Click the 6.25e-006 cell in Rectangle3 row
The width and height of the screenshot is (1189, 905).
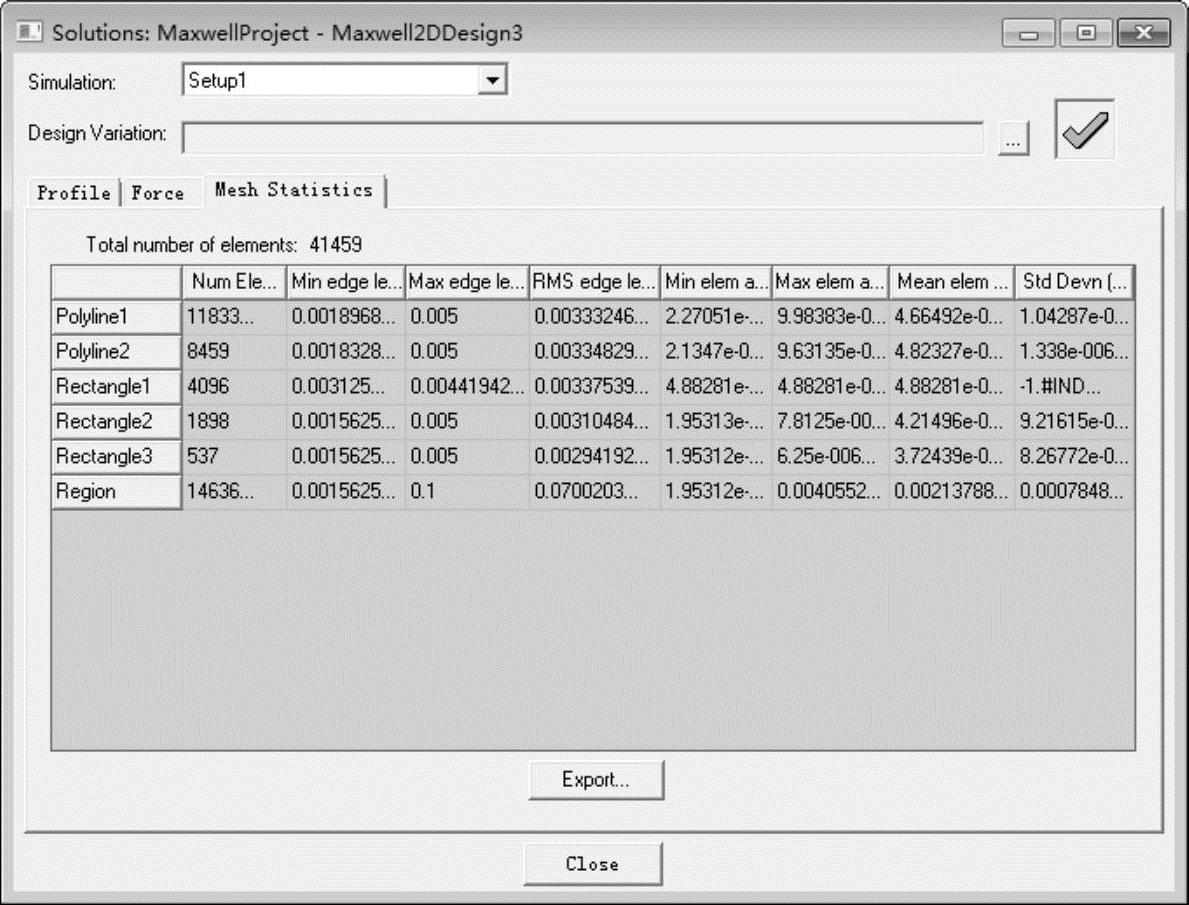(x=830, y=457)
